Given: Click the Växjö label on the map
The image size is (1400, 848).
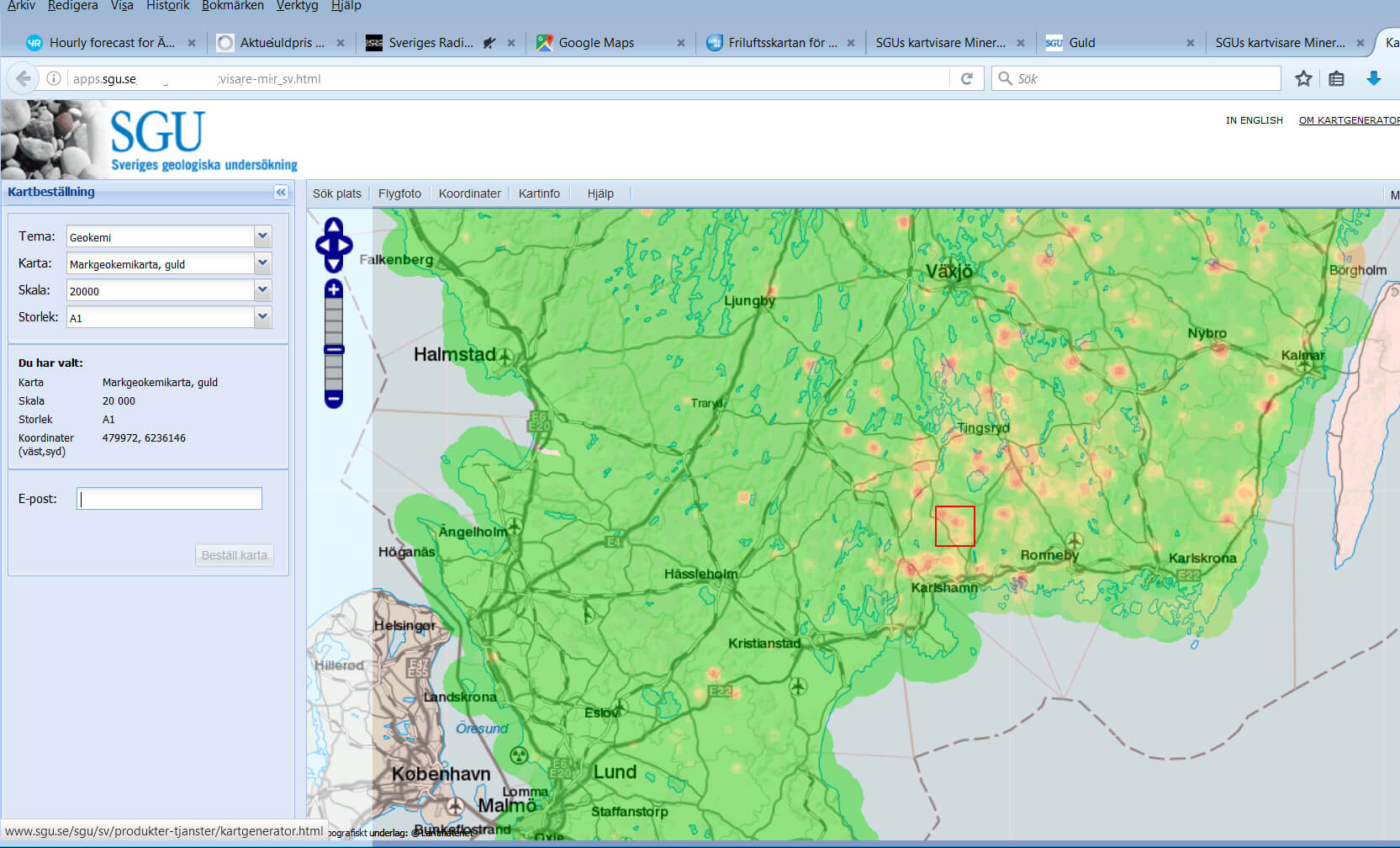Looking at the screenshot, I should coord(949,271).
